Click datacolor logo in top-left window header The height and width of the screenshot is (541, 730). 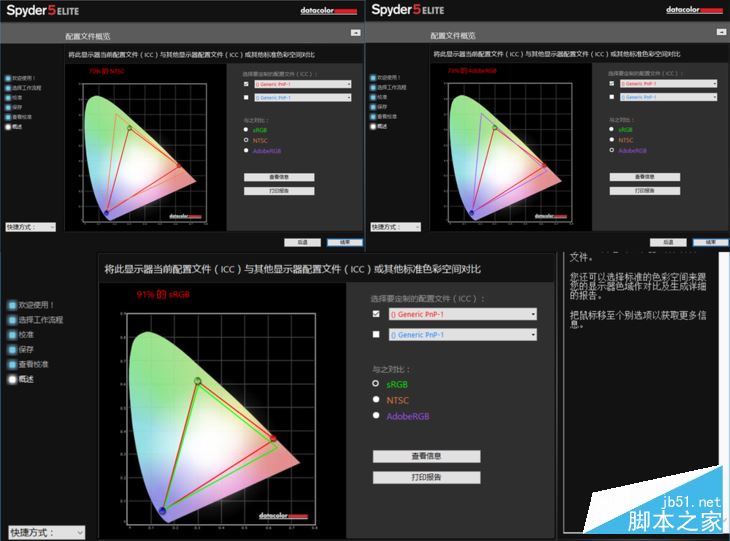[x=329, y=10]
